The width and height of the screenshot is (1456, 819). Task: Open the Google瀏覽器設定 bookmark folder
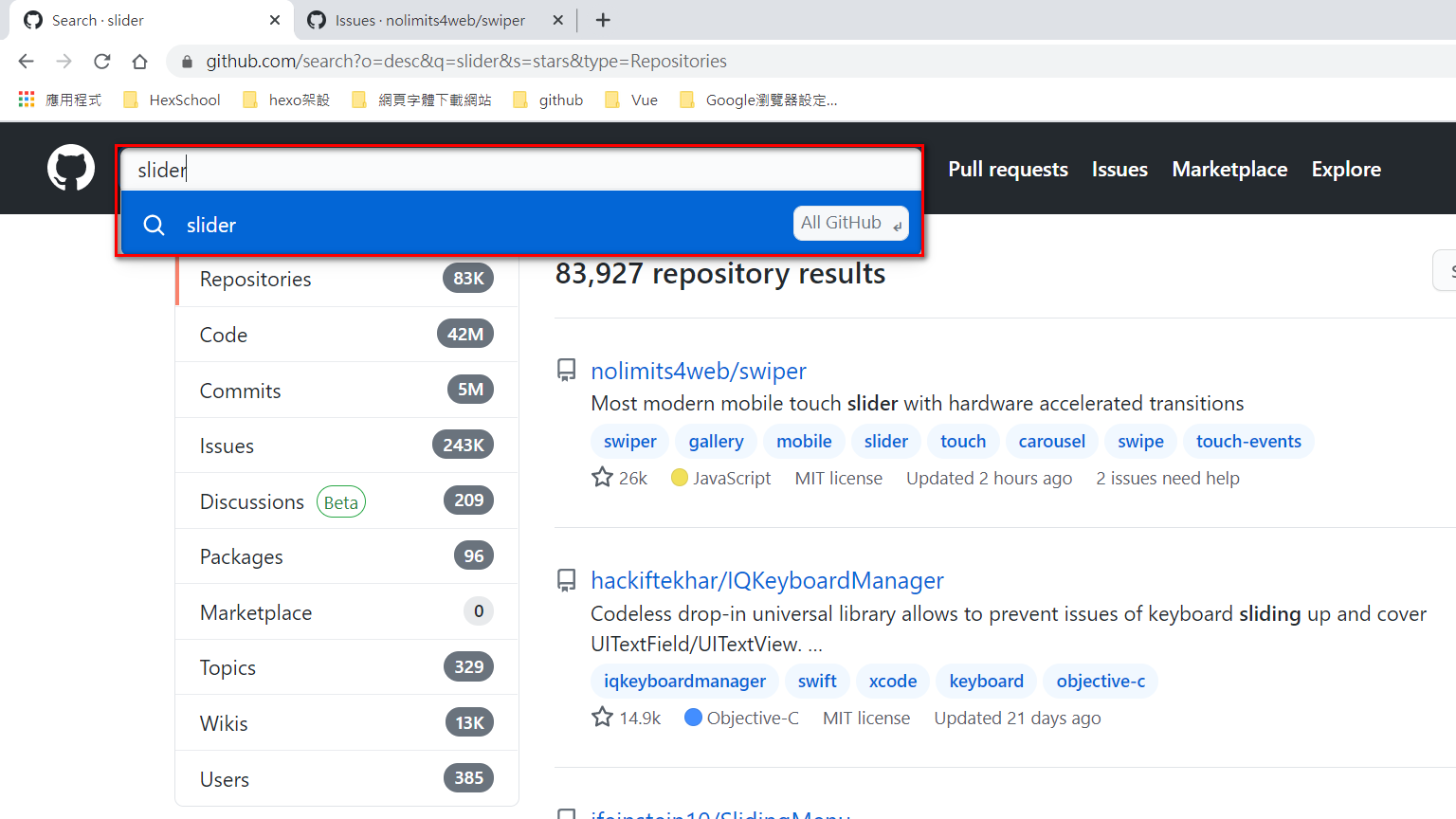(758, 100)
